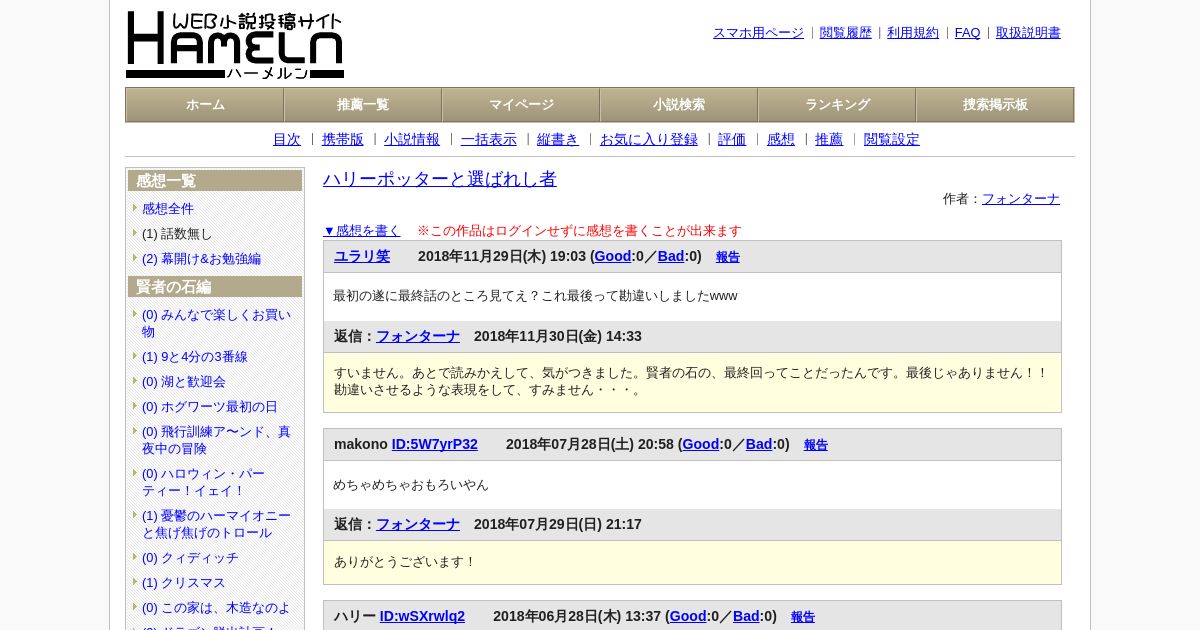
Task: Select (0) この家は、木造なのよ chapter
Action: [216, 608]
